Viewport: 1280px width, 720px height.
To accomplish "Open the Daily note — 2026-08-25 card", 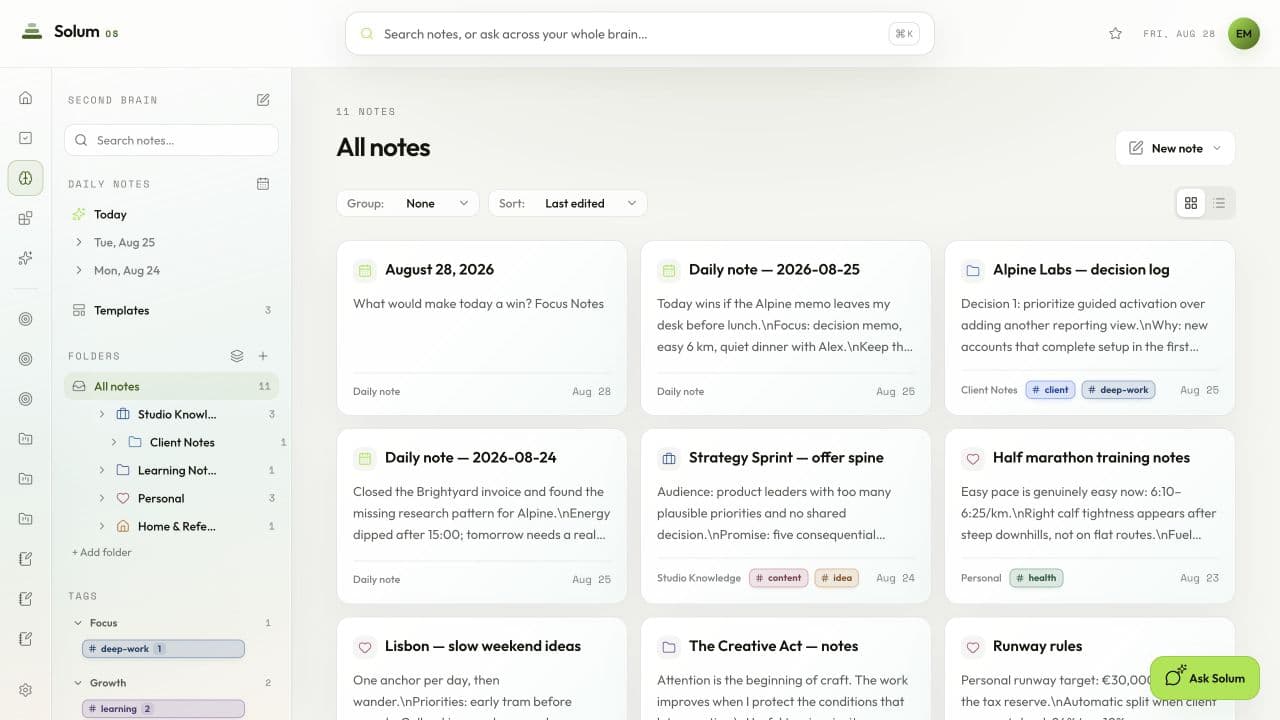I will [786, 328].
